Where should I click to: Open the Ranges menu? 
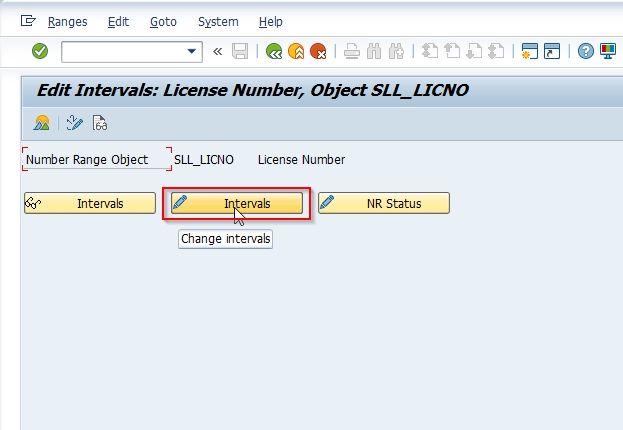tap(68, 21)
